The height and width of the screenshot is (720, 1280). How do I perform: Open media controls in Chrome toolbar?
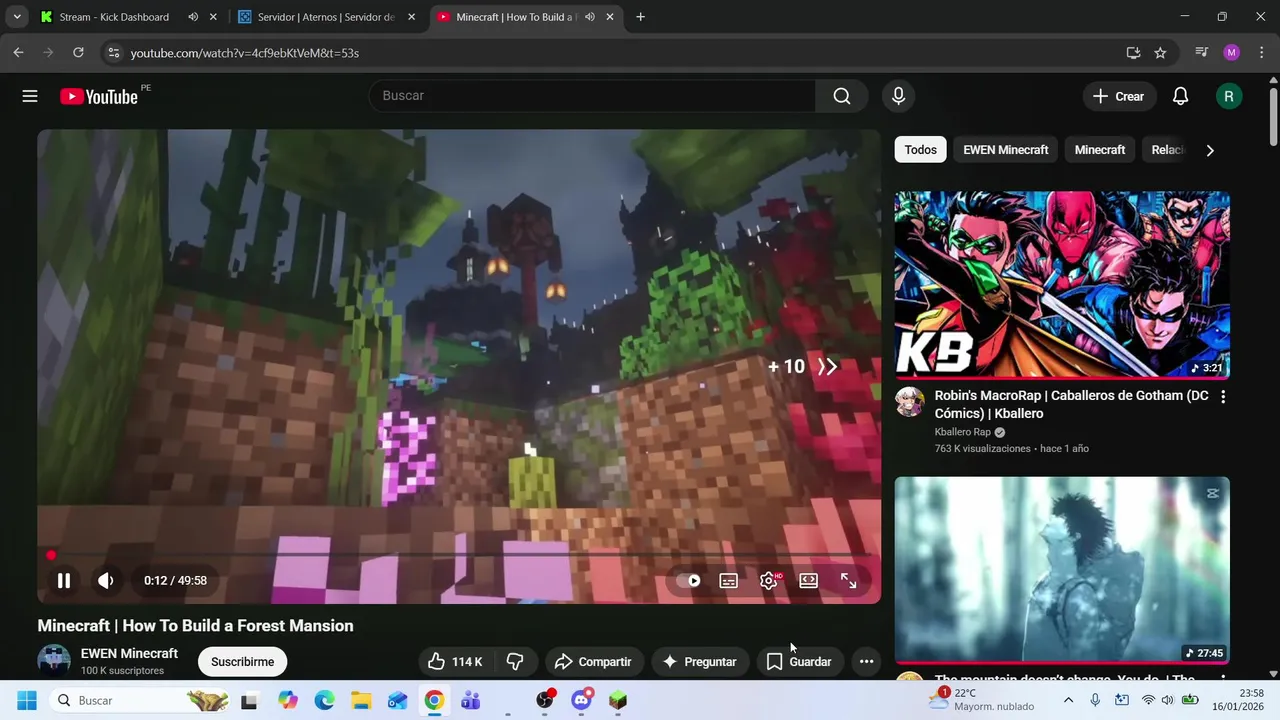(x=1202, y=52)
